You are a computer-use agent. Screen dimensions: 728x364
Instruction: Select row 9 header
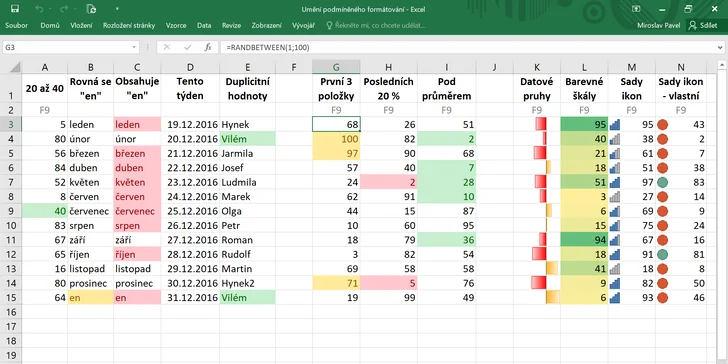(x=11, y=211)
